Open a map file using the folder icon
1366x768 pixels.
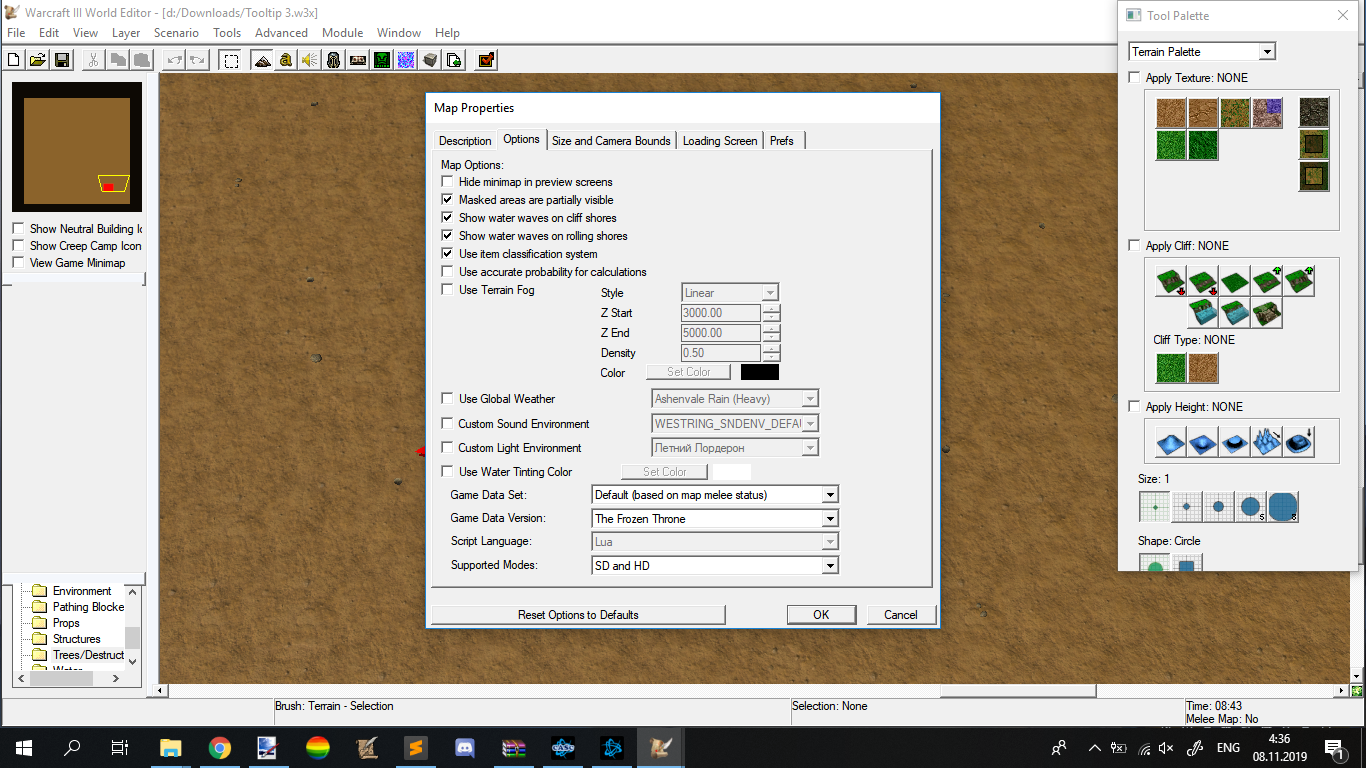click(38, 60)
